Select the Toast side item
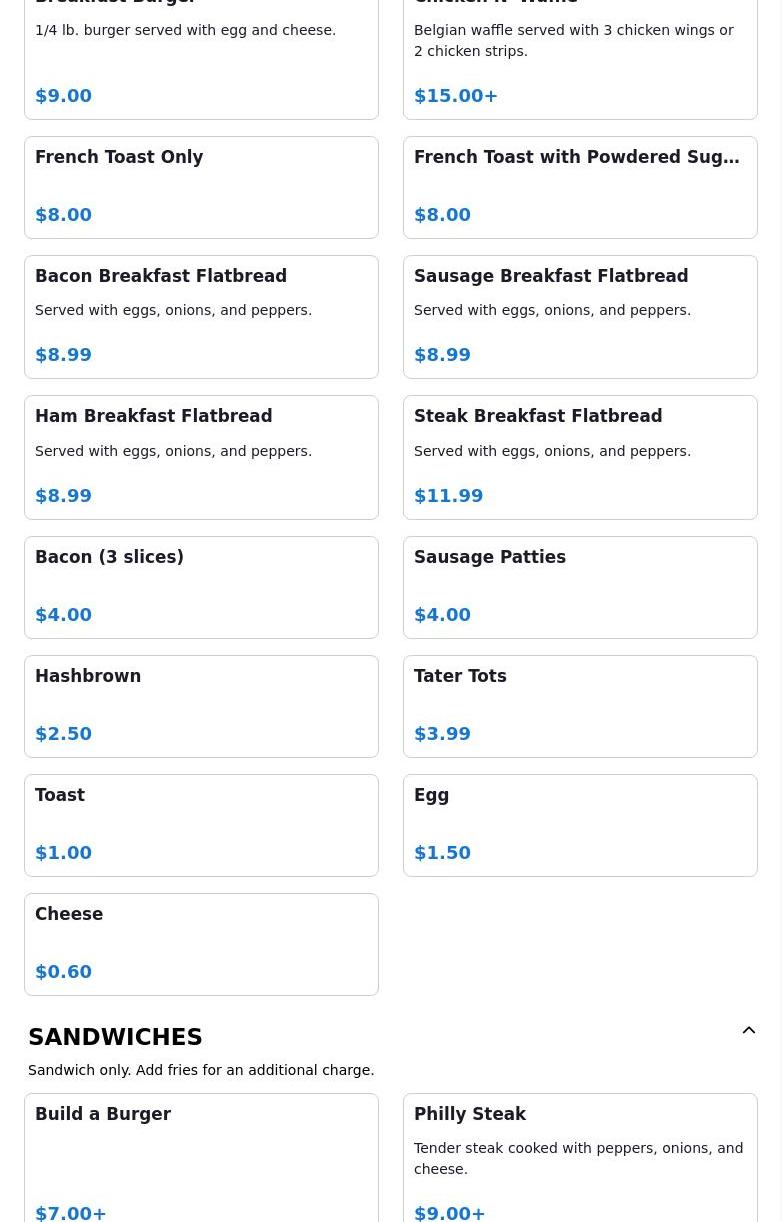This screenshot has height=1222, width=782. point(201,825)
